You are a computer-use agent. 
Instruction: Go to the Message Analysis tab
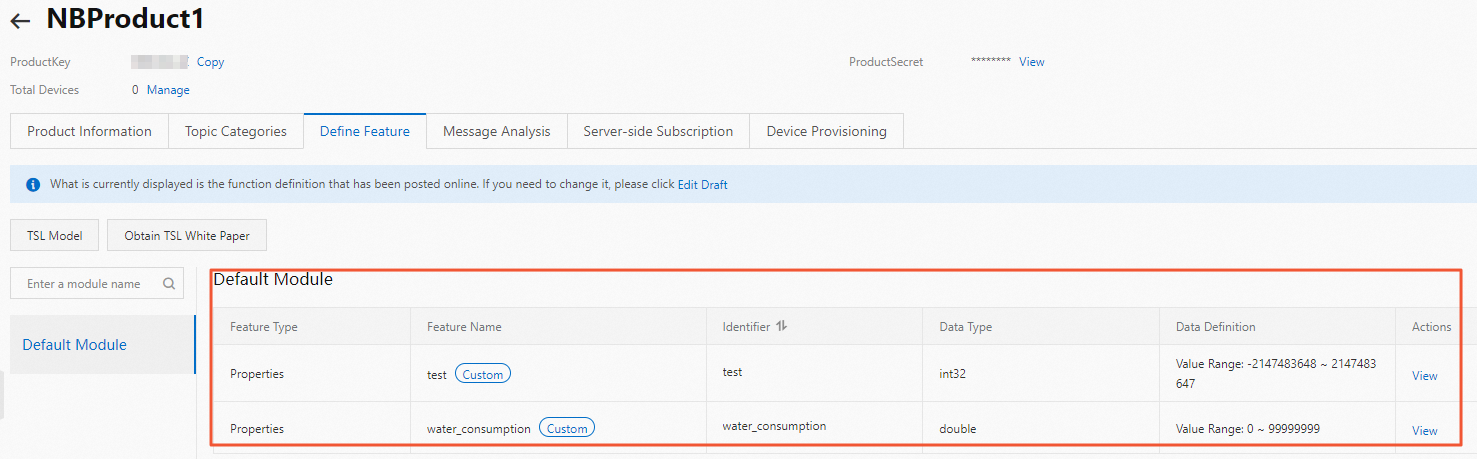pos(497,131)
